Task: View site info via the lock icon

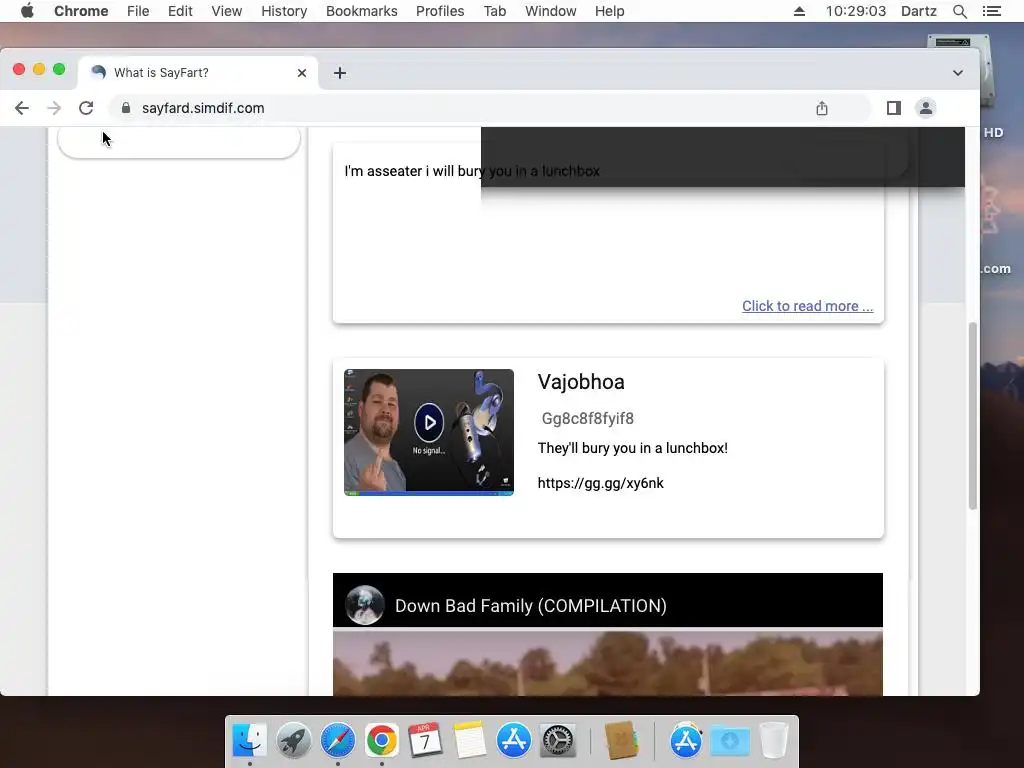Action: click(126, 108)
